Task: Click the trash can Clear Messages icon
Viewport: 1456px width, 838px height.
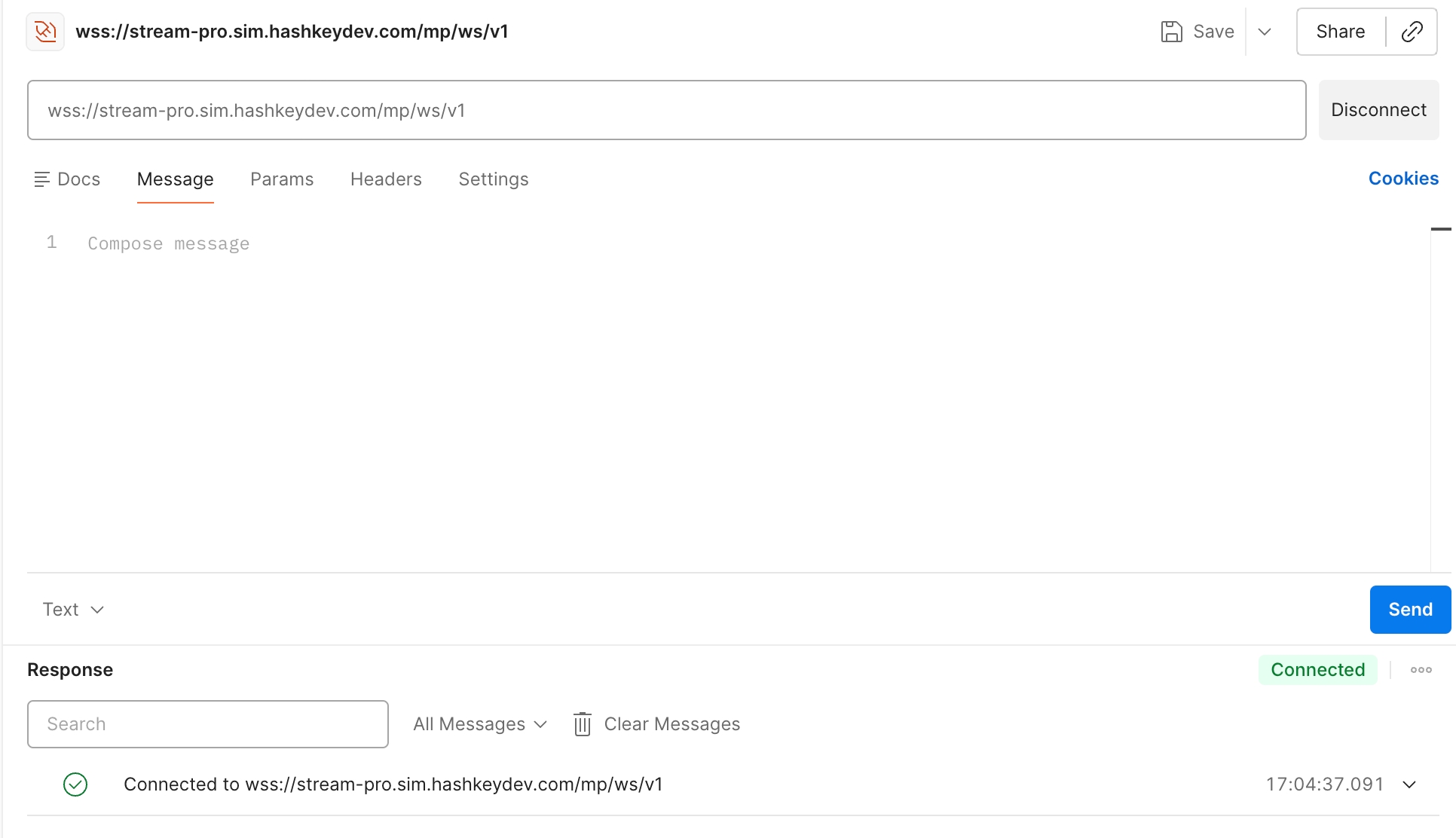Action: [582, 724]
